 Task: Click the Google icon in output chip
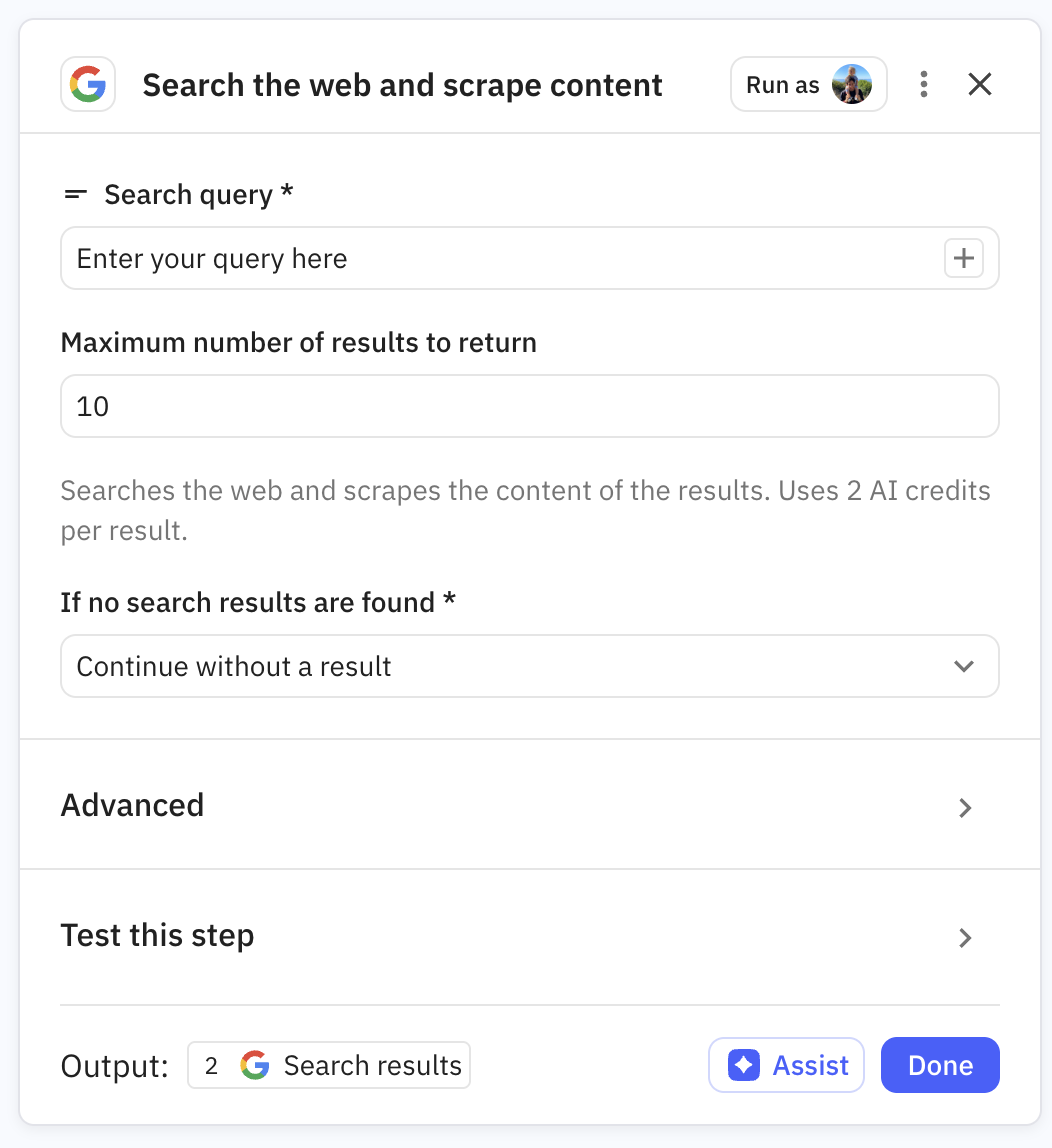[x=255, y=1066]
